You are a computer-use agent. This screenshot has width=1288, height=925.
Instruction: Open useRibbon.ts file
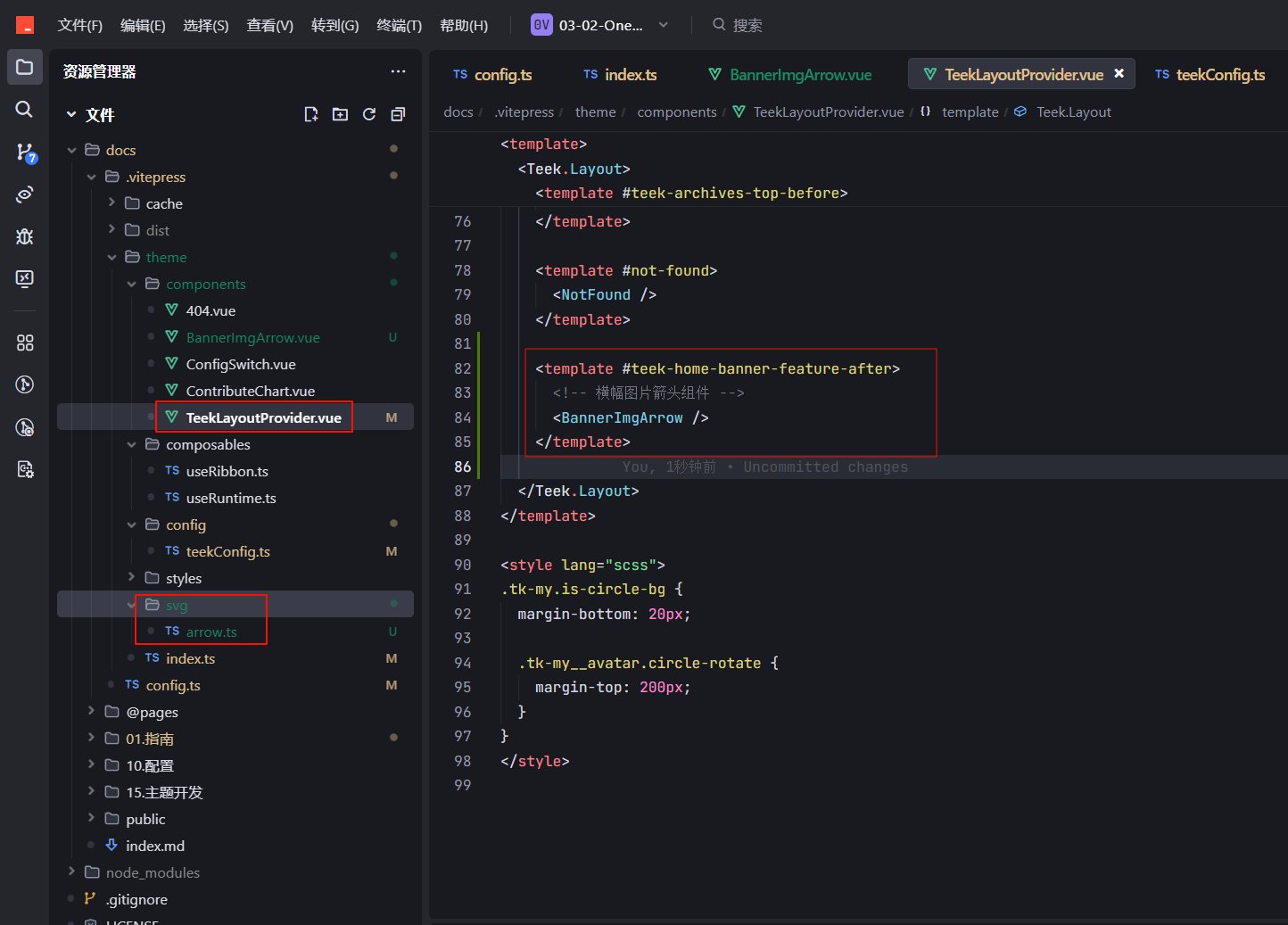click(x=227, y=471)
